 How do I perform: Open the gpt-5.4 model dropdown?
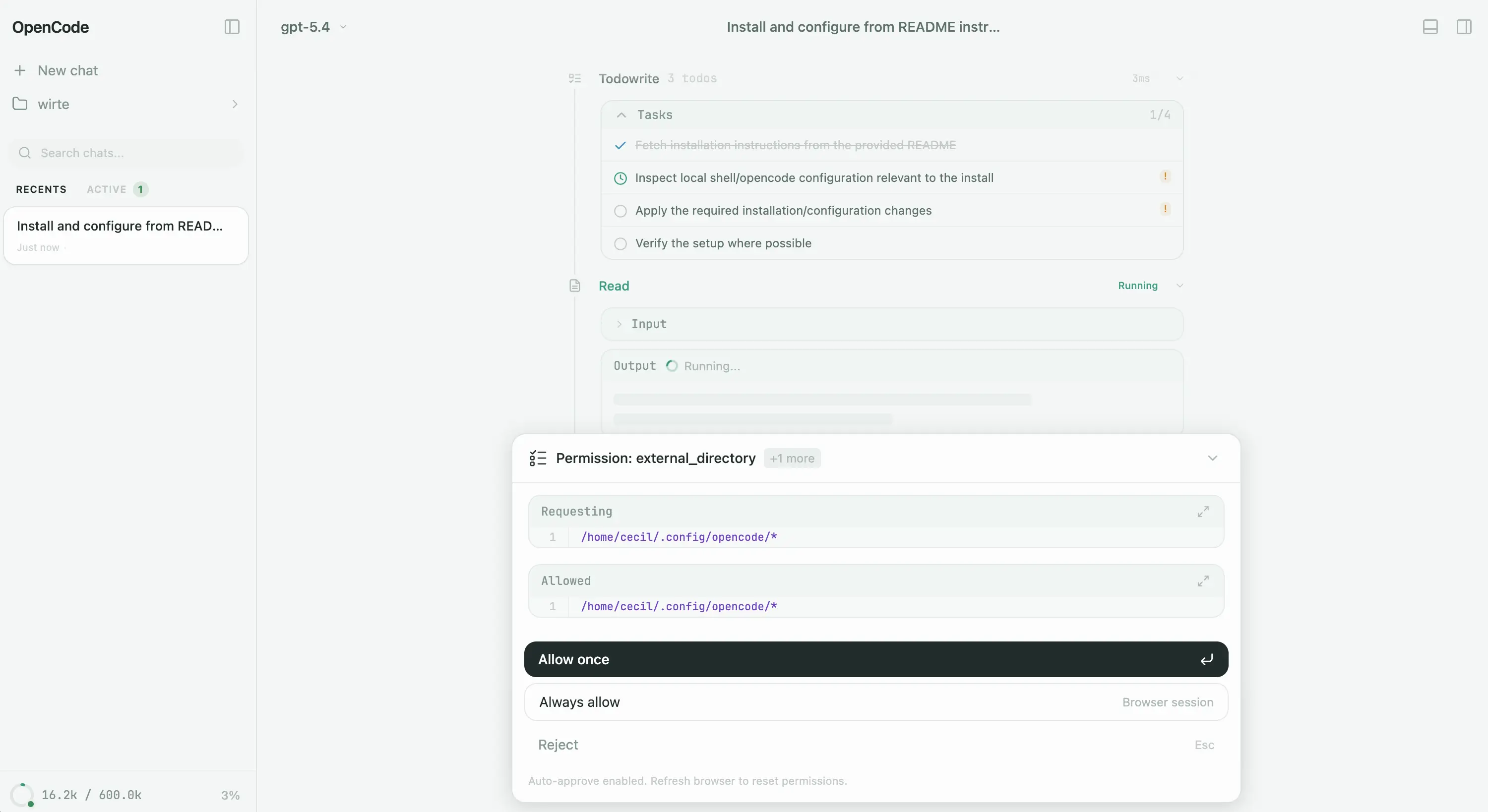click(313, 27)
